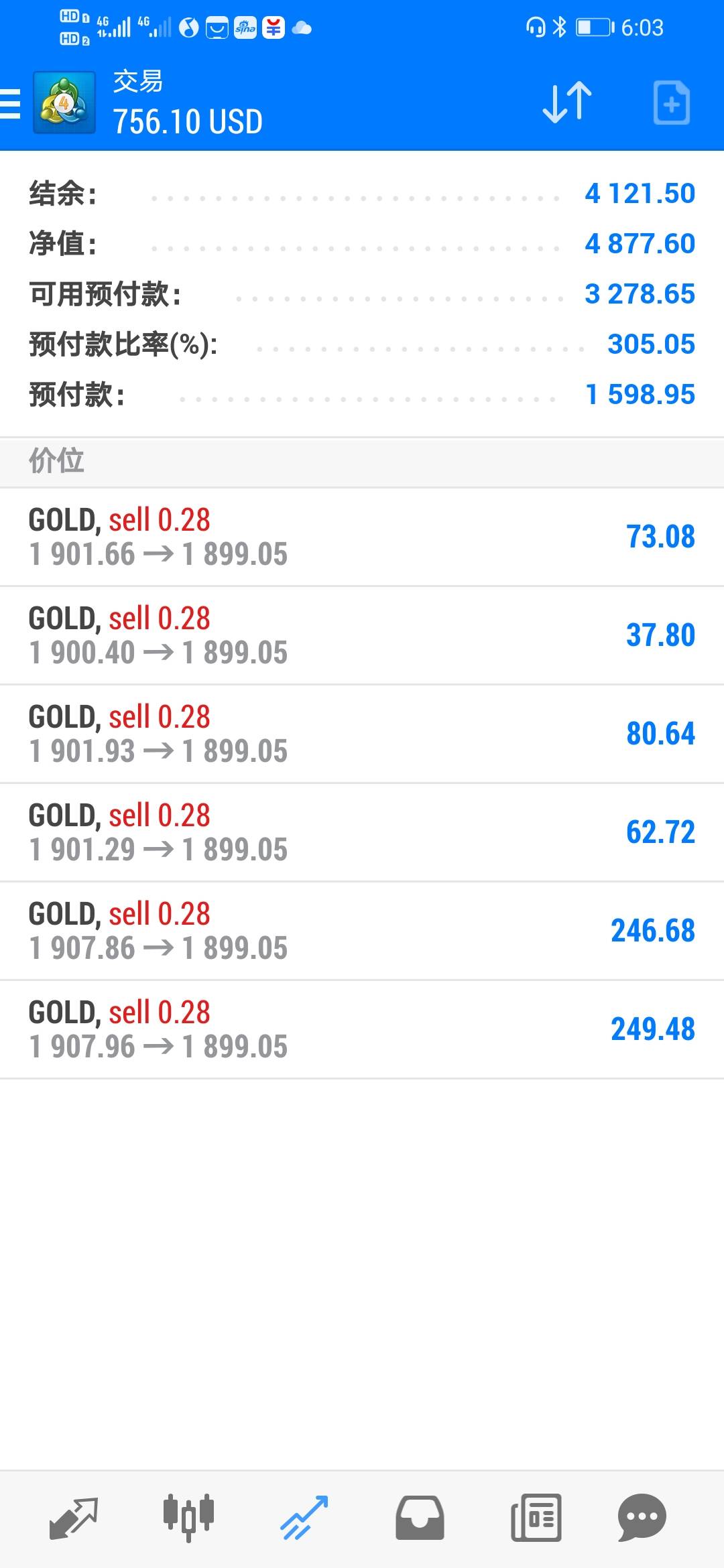Tap the sort orders arrows icon
This screenshot has height=1568, width=724.
tap(567, 103)
